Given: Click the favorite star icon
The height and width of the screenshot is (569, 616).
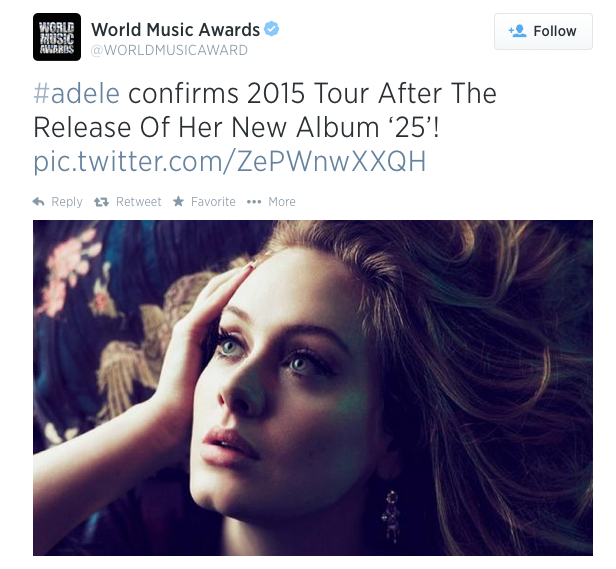Looking at the screenshot, I should coord(178,202).
